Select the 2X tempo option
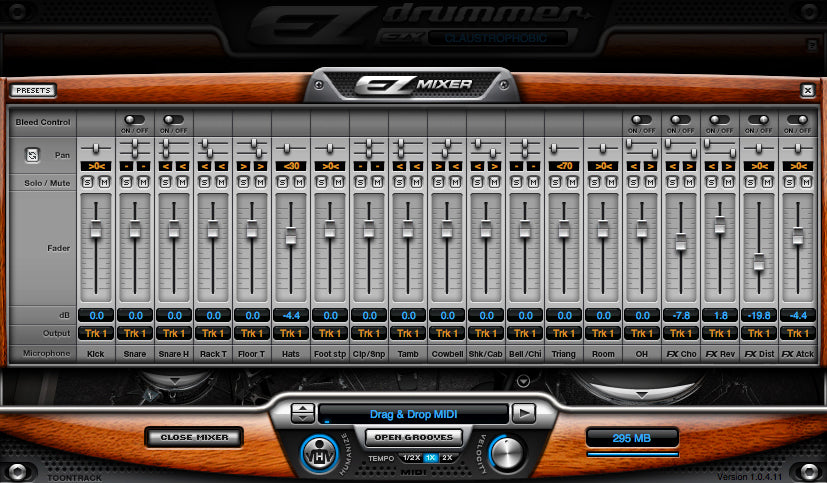This screenshot has height=483, width=827. tap(447, 457)
